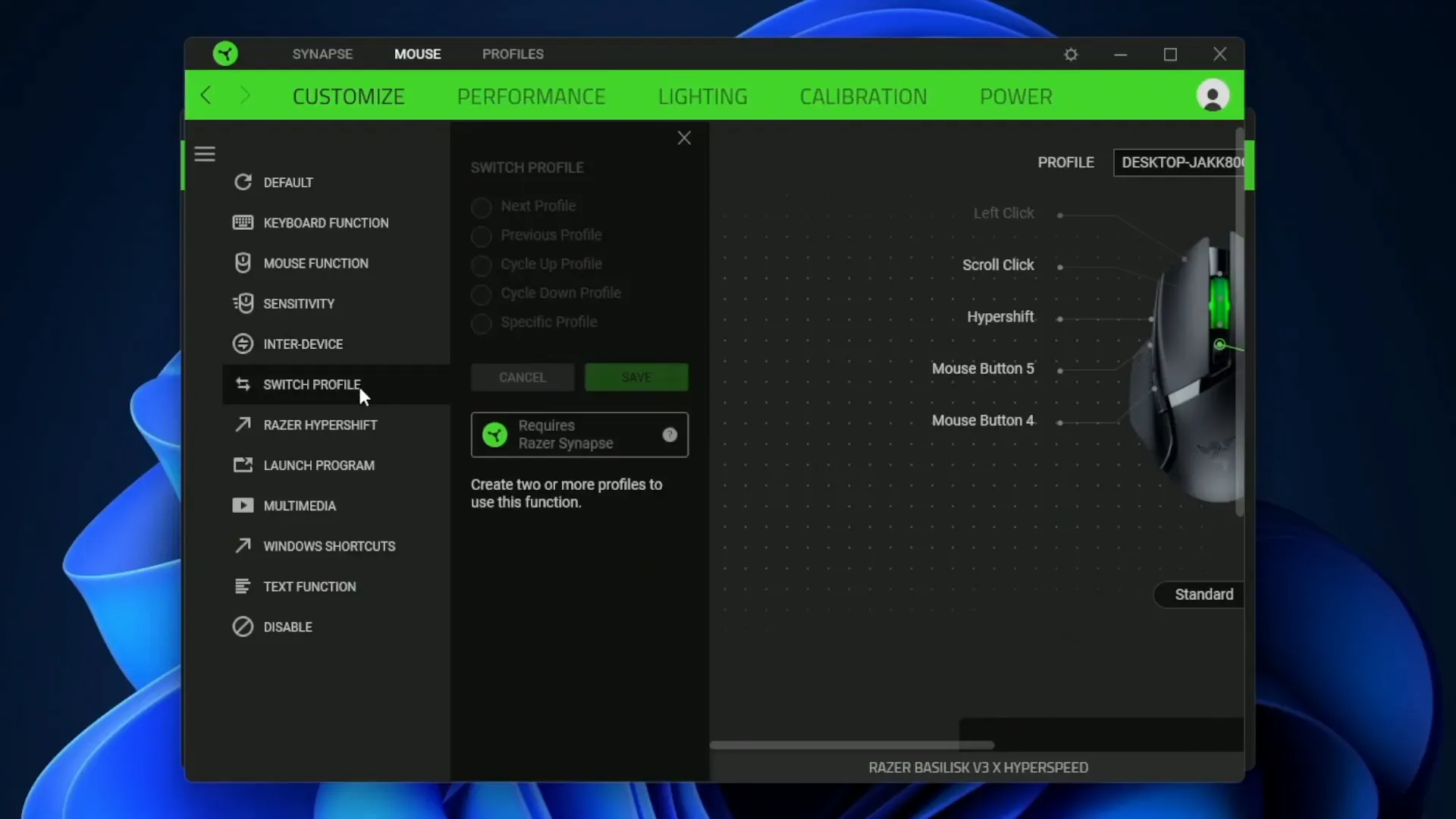Click the 'Create two or more profiles' message

tap(566, 493)
